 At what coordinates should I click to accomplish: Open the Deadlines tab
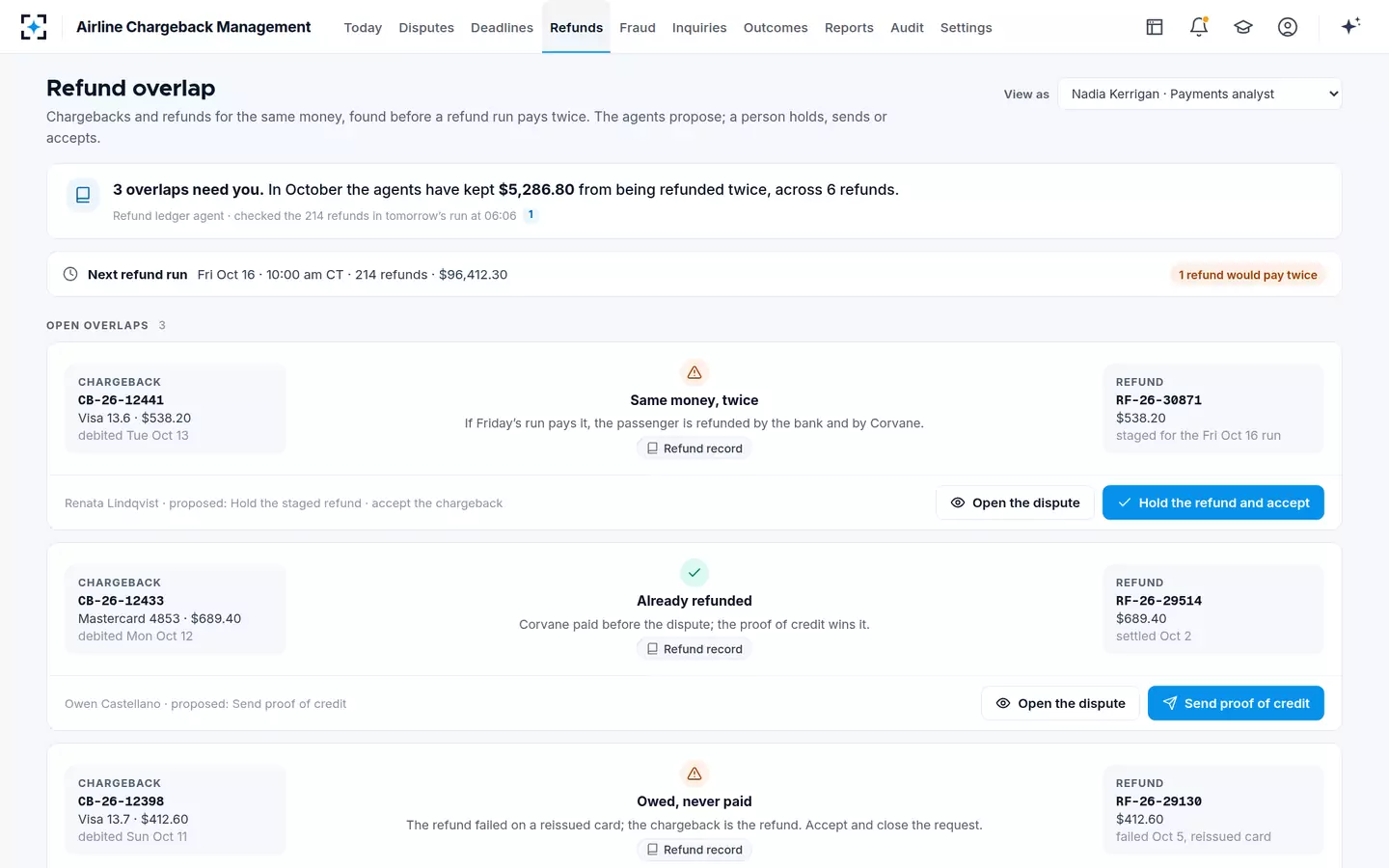tap(502, 28)
